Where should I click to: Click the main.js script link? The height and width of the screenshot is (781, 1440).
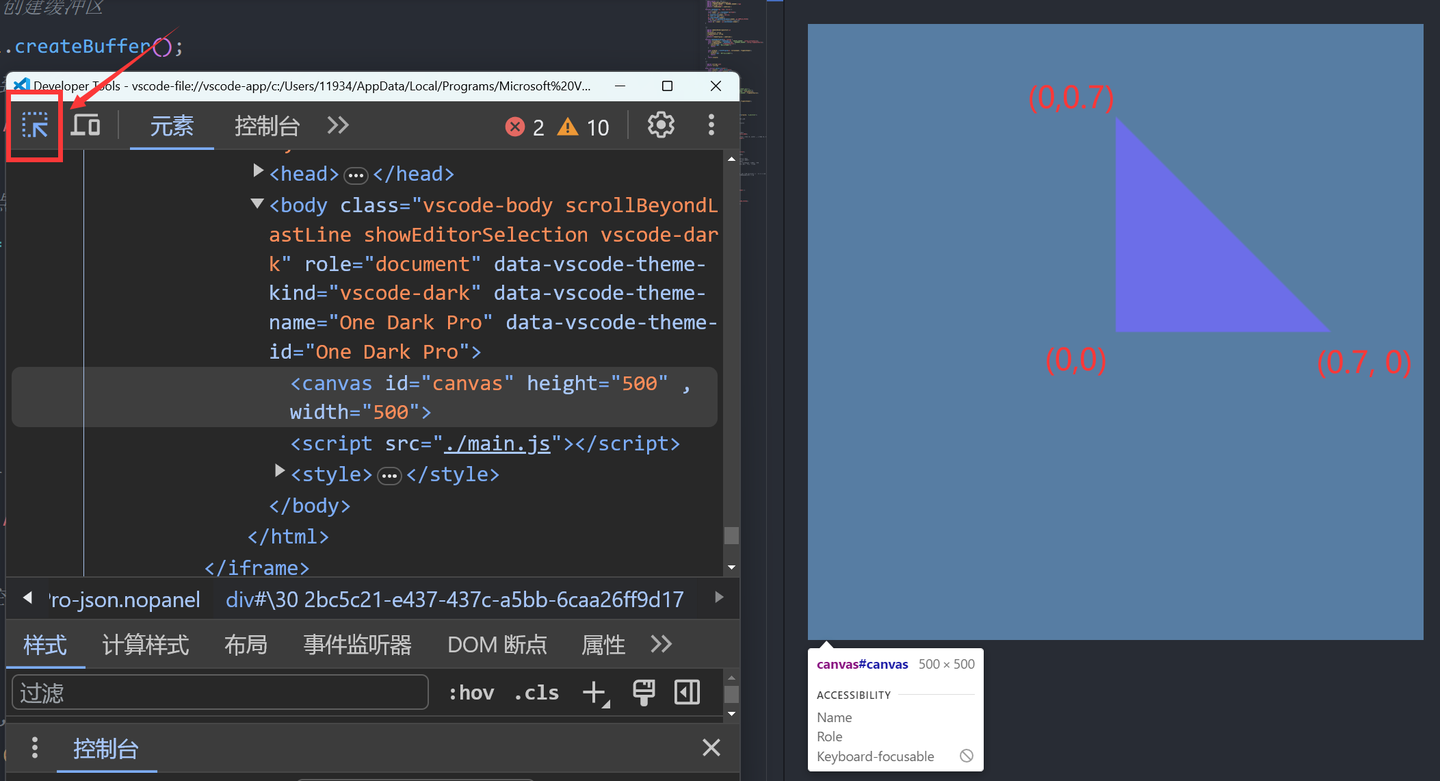tap(498, 443)
